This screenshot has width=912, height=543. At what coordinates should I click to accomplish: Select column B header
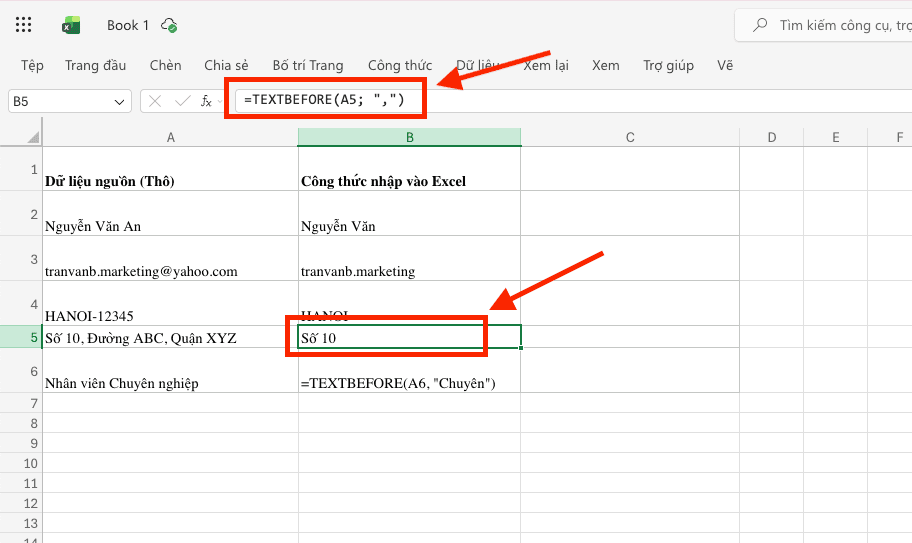point(409,137)
